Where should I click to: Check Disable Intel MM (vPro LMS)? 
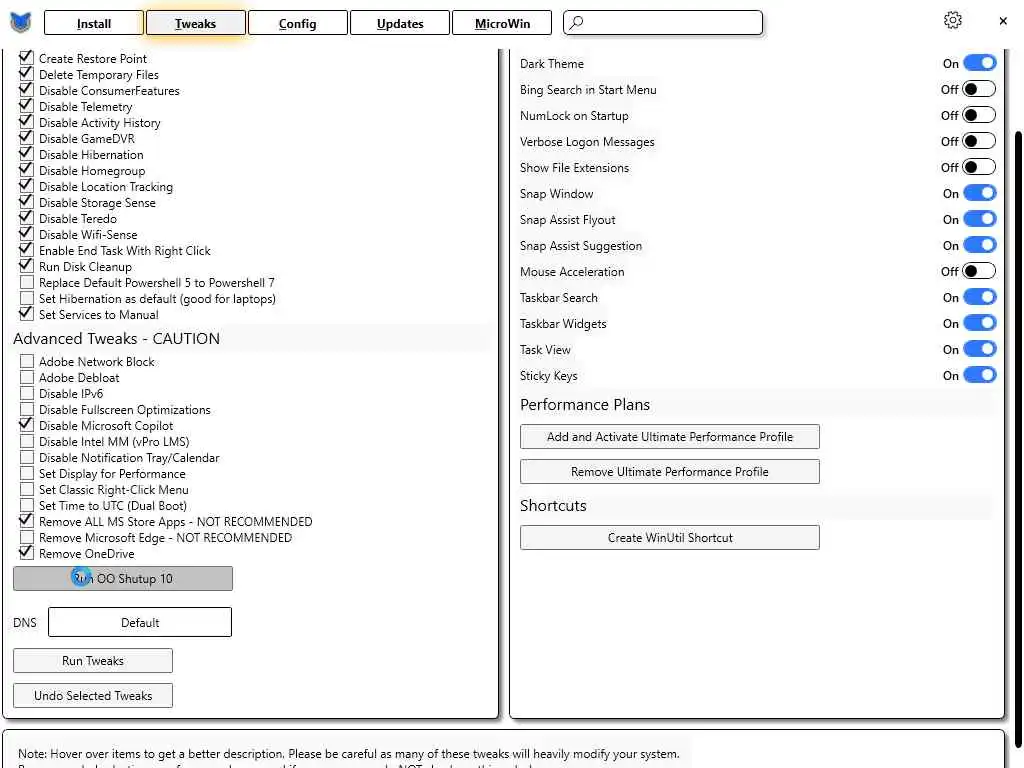coord(26,441)
